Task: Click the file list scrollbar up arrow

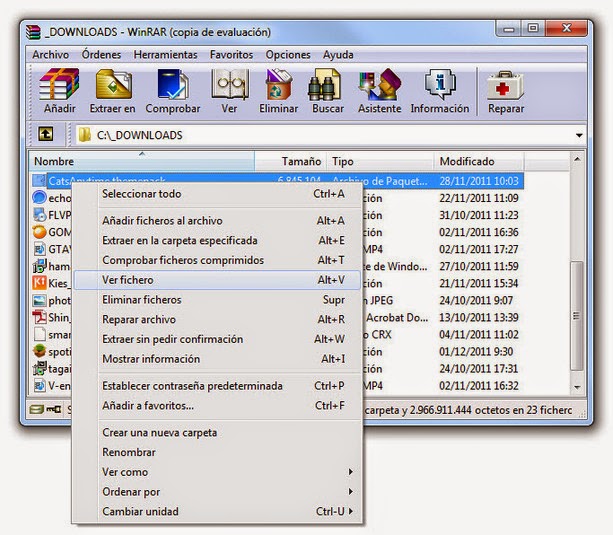Action: pos(577,159)
